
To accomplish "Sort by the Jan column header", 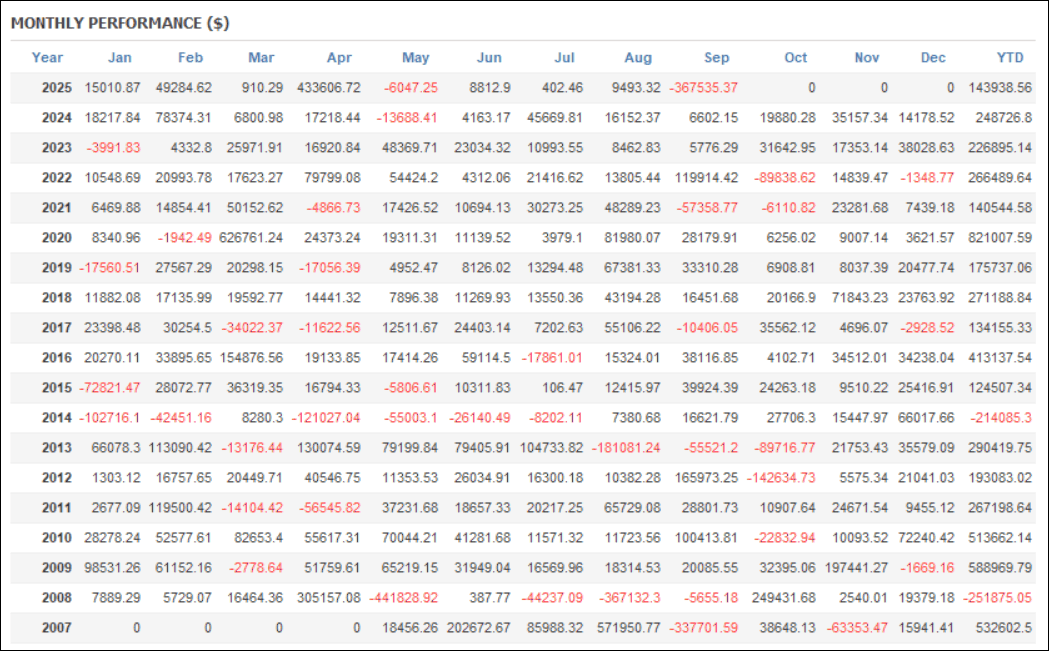I will pos(119,57).
